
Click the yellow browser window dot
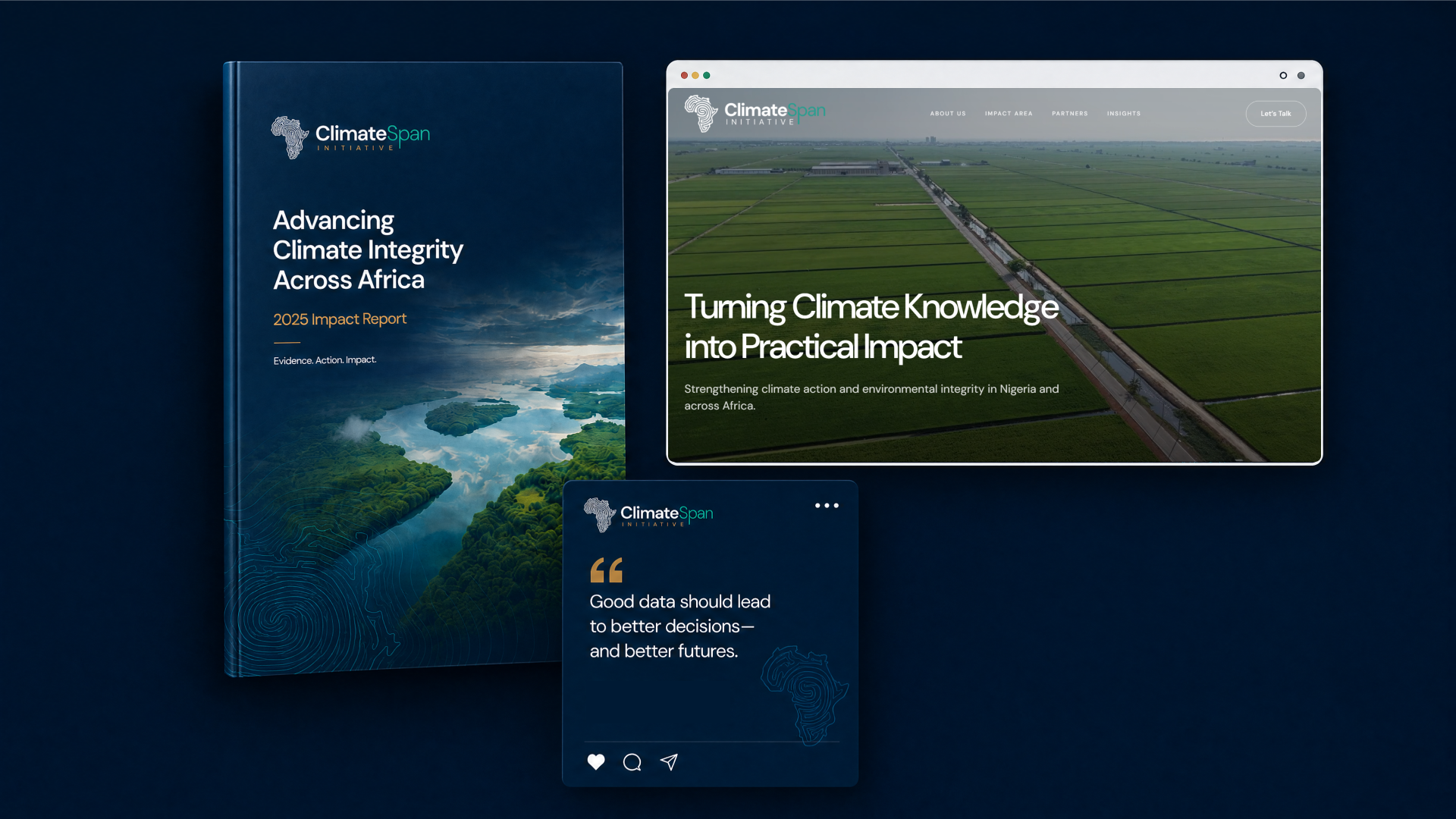coord(695,75)
